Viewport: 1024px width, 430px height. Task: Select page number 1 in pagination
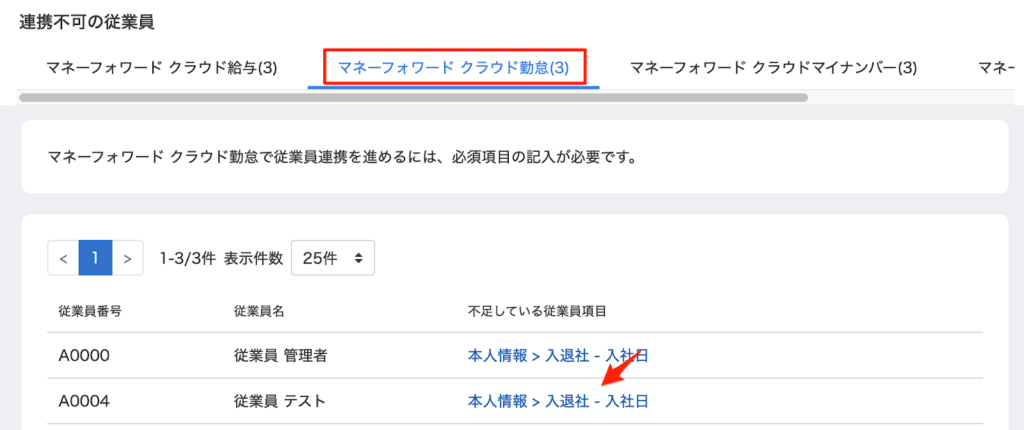95,258
